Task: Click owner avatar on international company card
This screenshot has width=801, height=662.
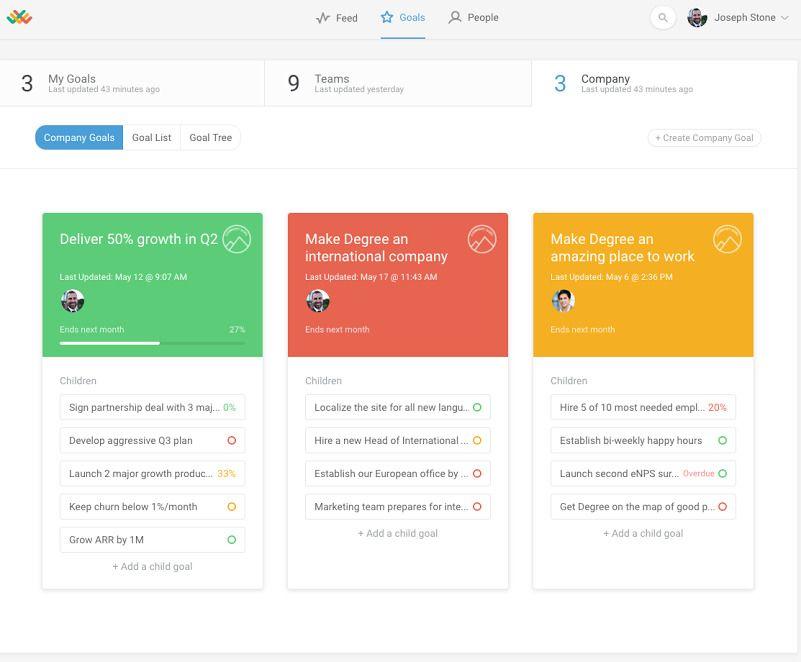Action: pos(318,301)
